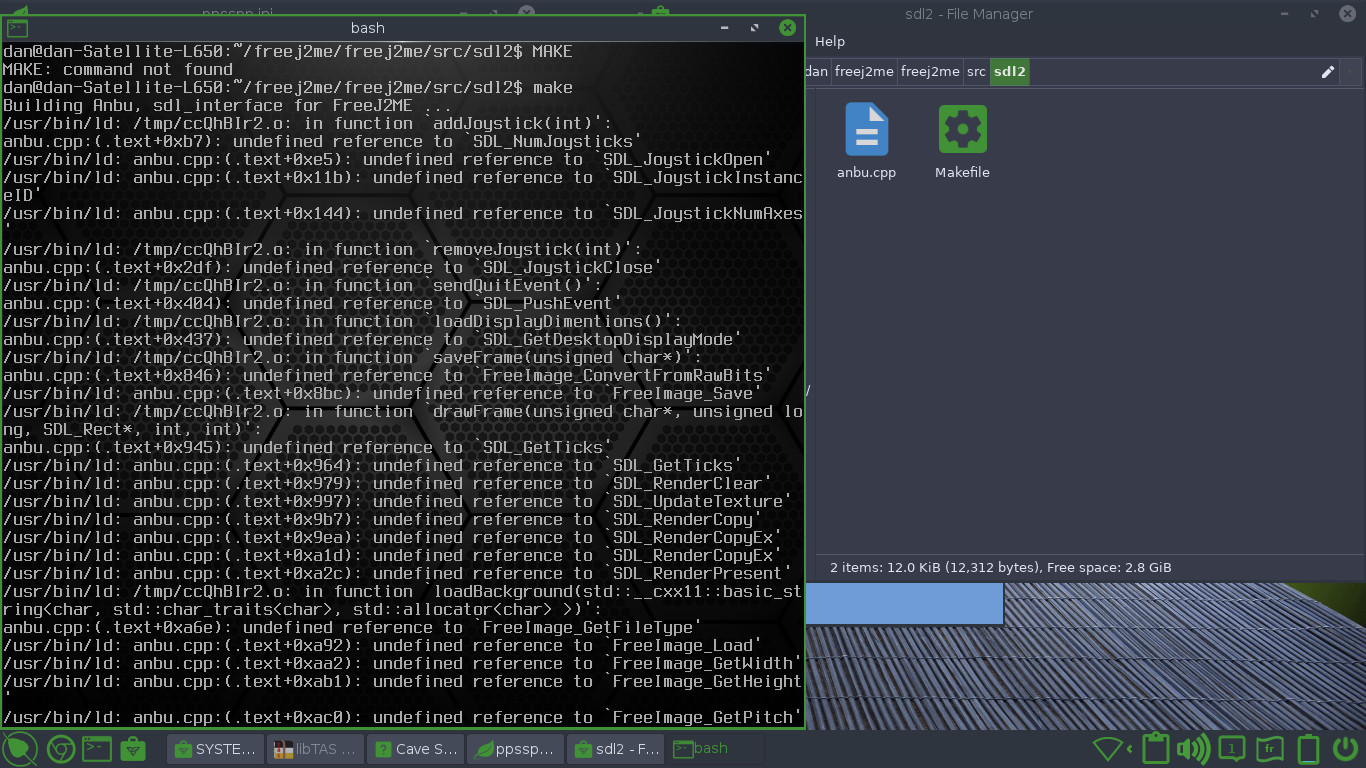Click the terminal window menu icon in bash titlebar

pos(17,28)
